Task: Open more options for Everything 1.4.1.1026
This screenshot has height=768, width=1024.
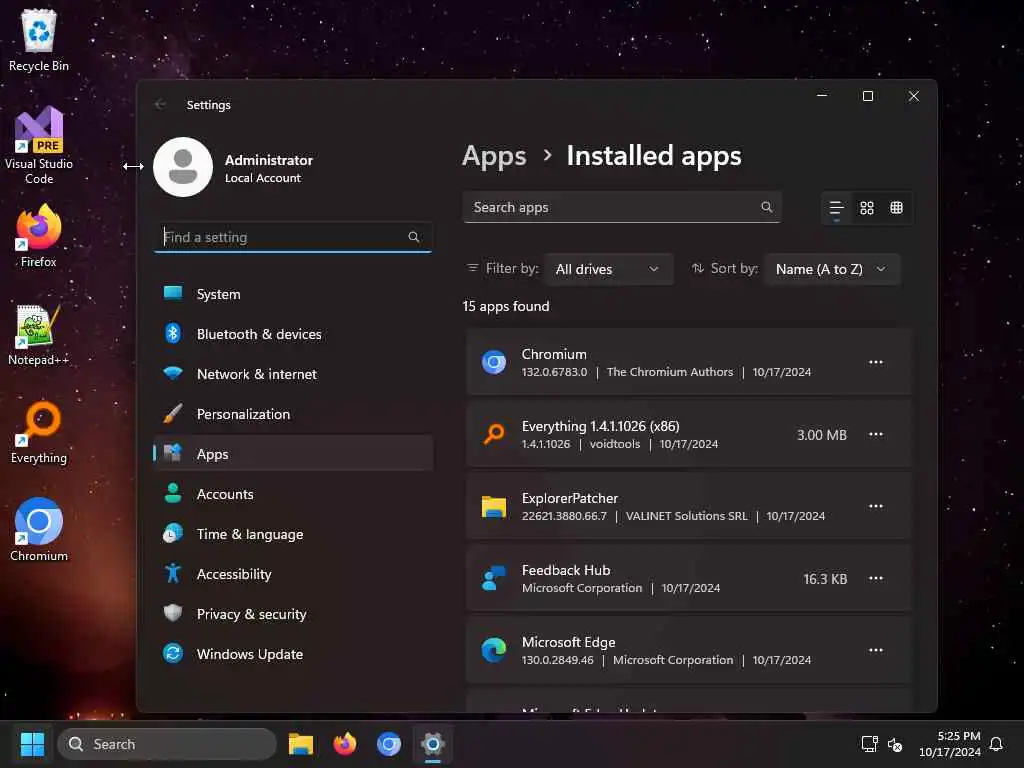Action: click(x=876, y=434)
